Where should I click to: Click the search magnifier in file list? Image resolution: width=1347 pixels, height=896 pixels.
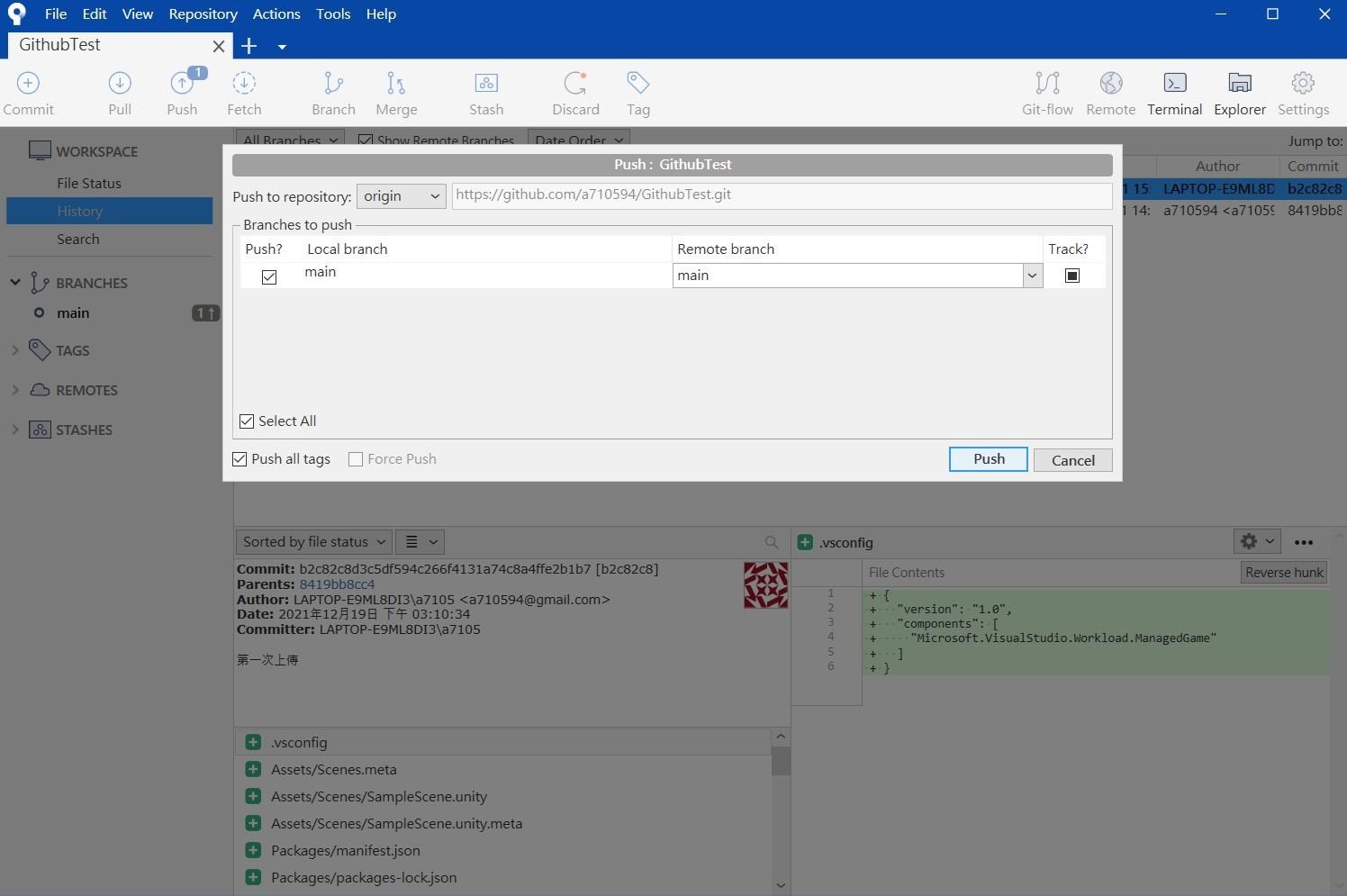772,542
